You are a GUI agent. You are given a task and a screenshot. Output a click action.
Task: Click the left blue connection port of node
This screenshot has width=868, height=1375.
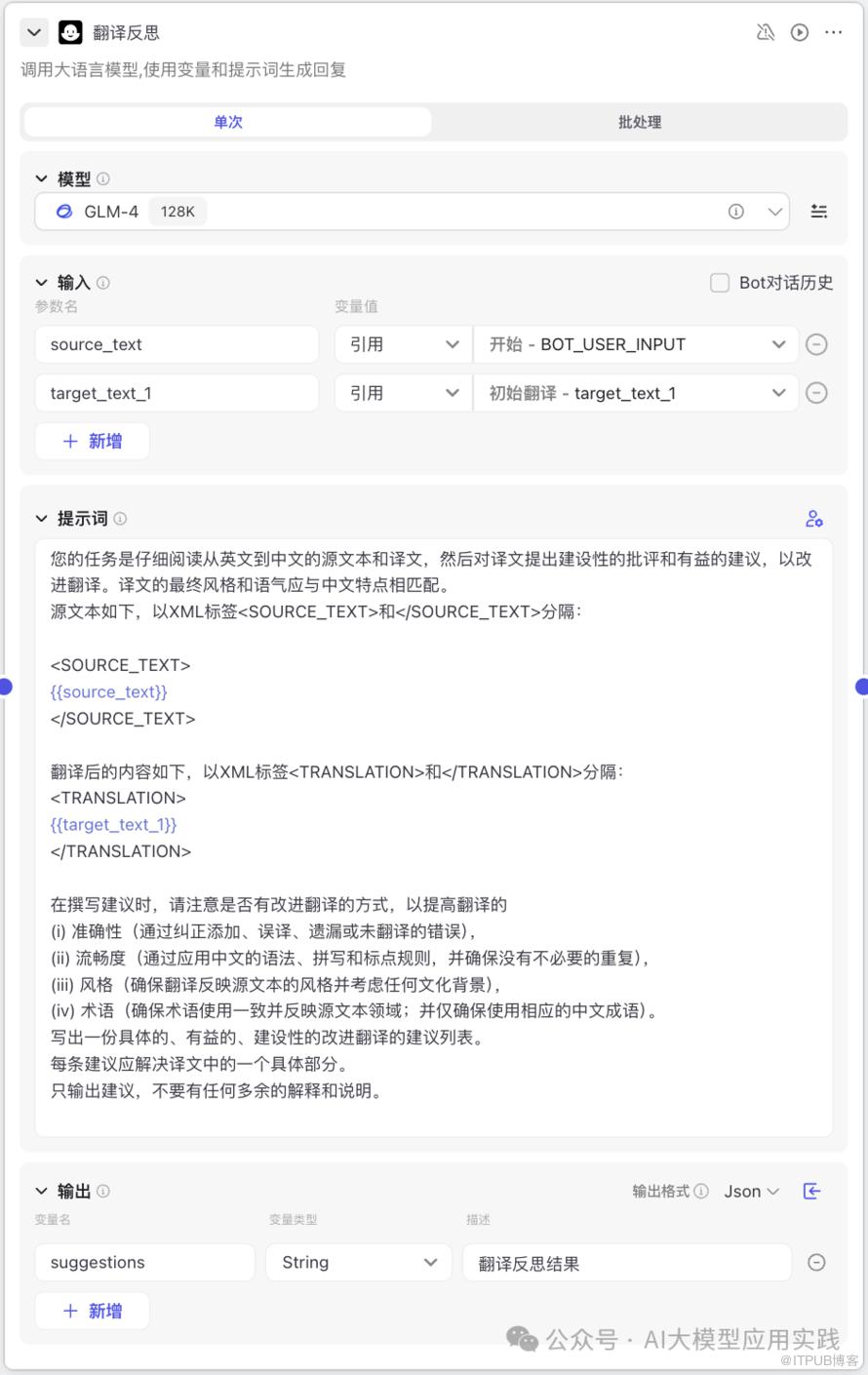point(5,687)
